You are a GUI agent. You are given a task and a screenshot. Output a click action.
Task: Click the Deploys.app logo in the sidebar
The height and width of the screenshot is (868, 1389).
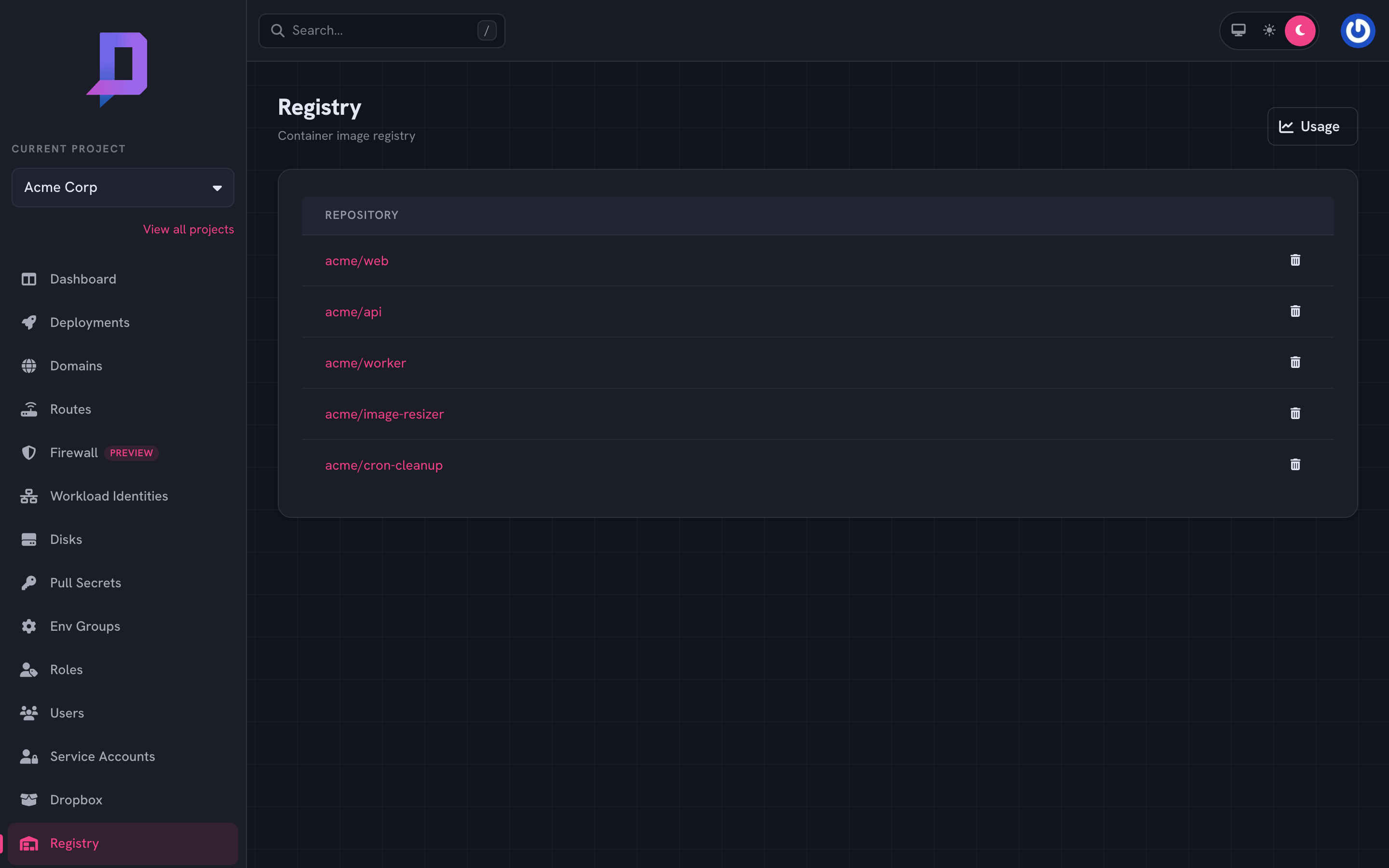[117, 69]
